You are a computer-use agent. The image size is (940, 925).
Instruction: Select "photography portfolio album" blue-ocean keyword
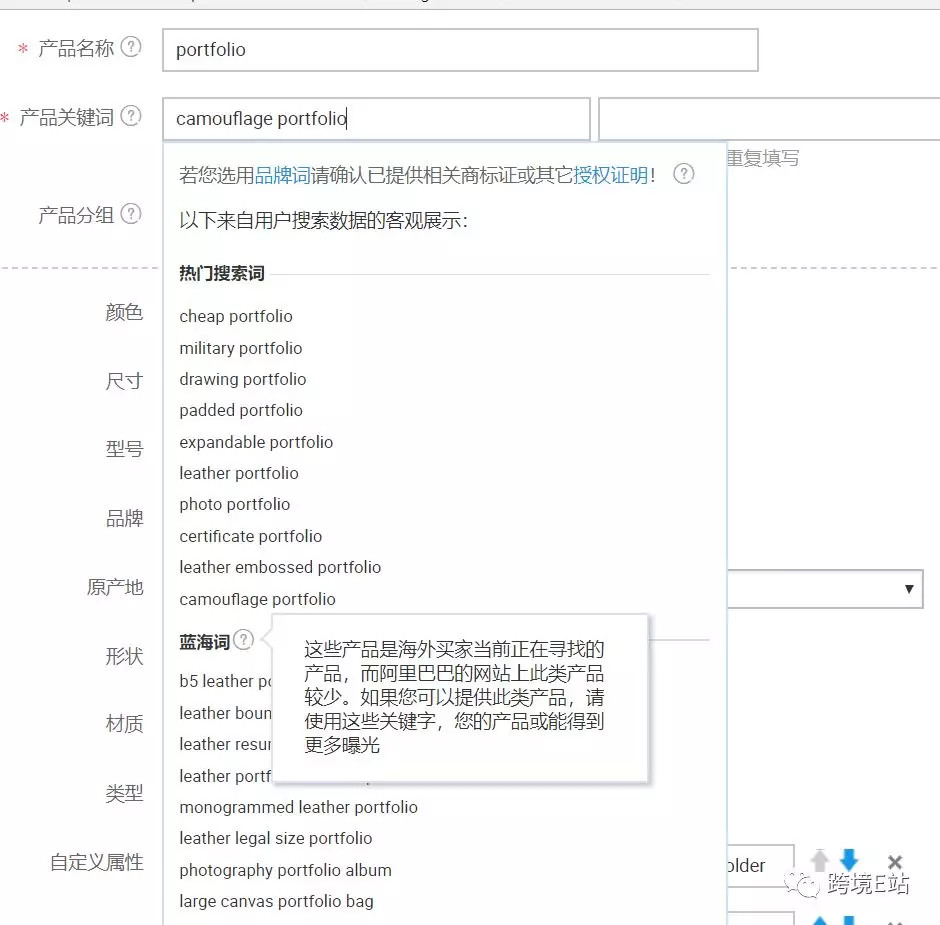285,870
